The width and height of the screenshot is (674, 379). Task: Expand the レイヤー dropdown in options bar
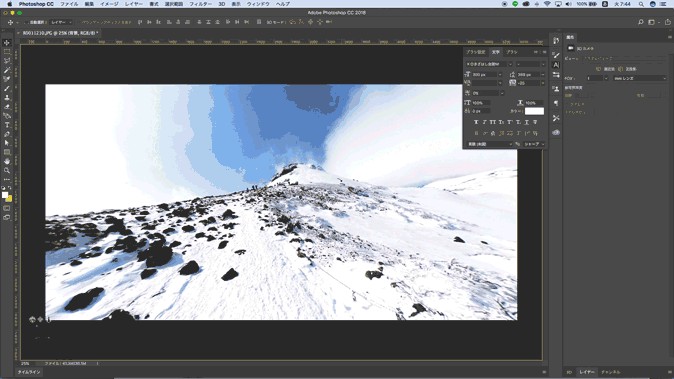point(61,22)
